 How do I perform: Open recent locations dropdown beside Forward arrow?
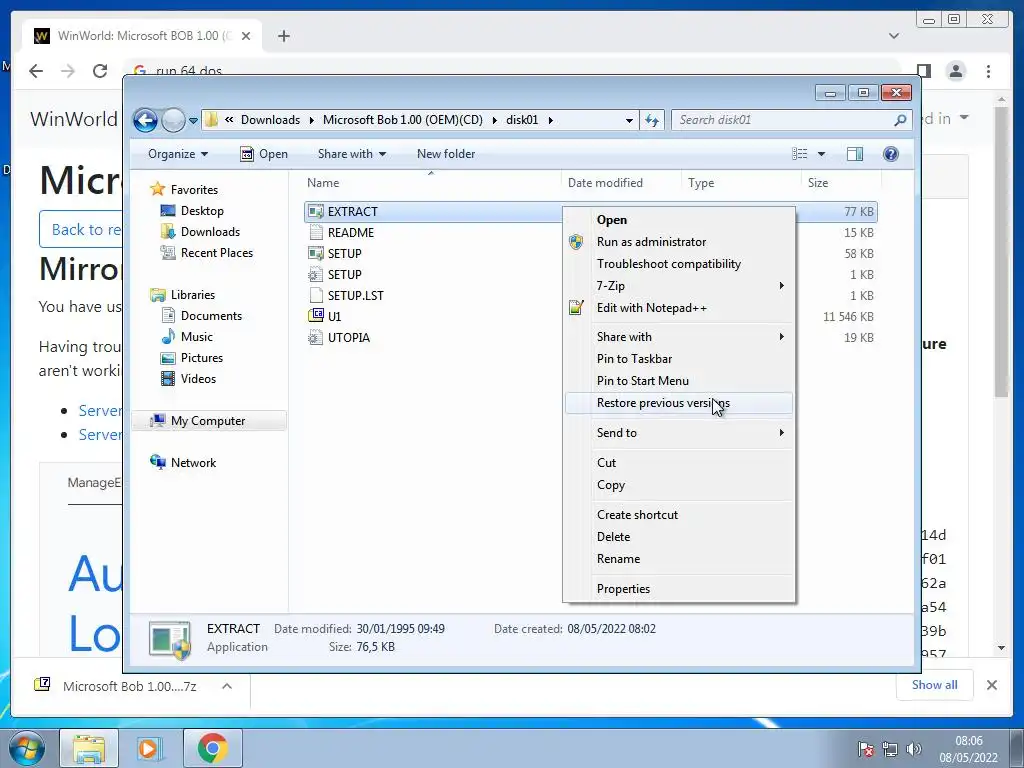coord(193,120)
